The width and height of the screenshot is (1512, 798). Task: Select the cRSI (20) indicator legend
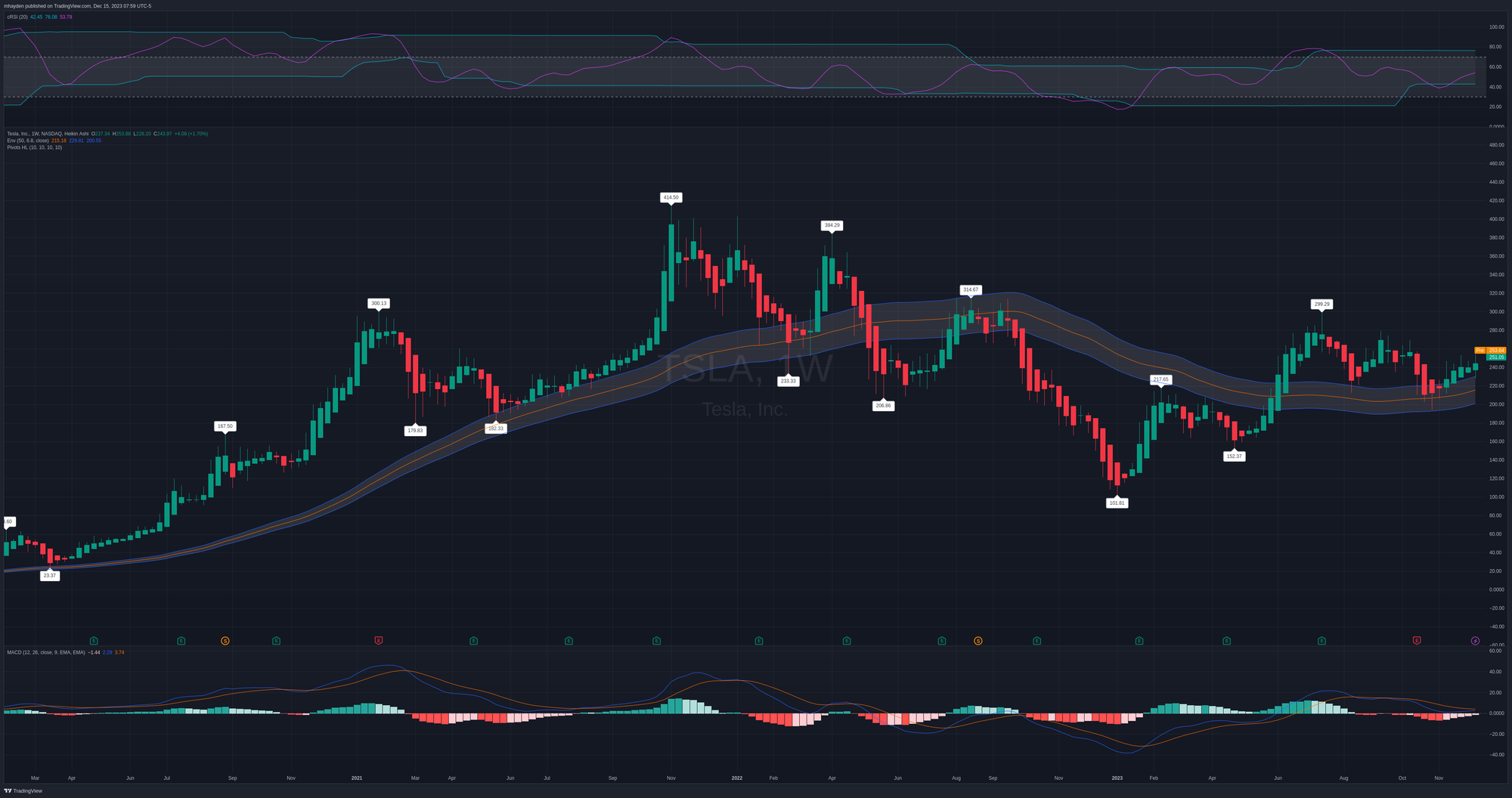(17, 17)
